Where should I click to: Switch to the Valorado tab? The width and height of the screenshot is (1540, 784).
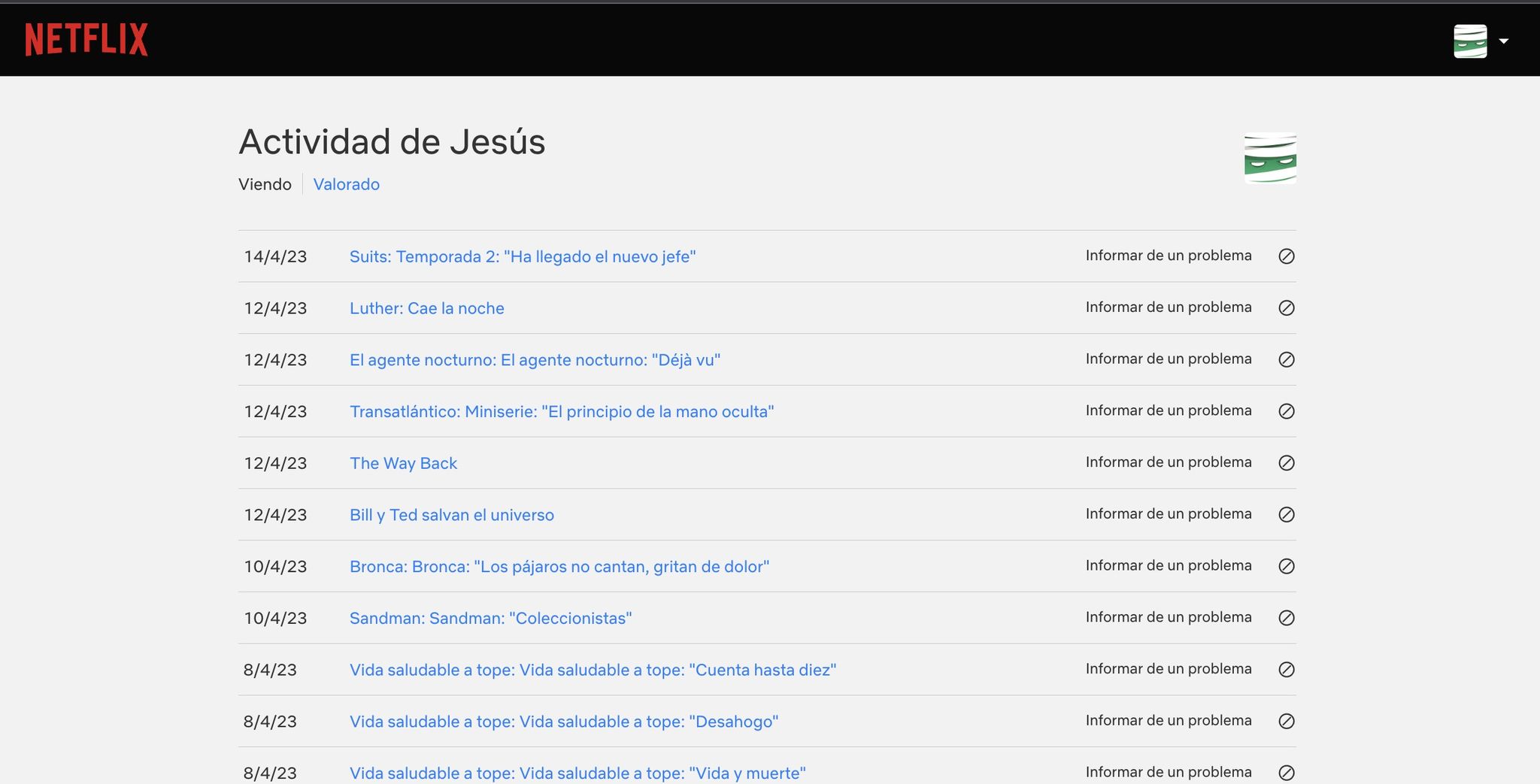346,184
